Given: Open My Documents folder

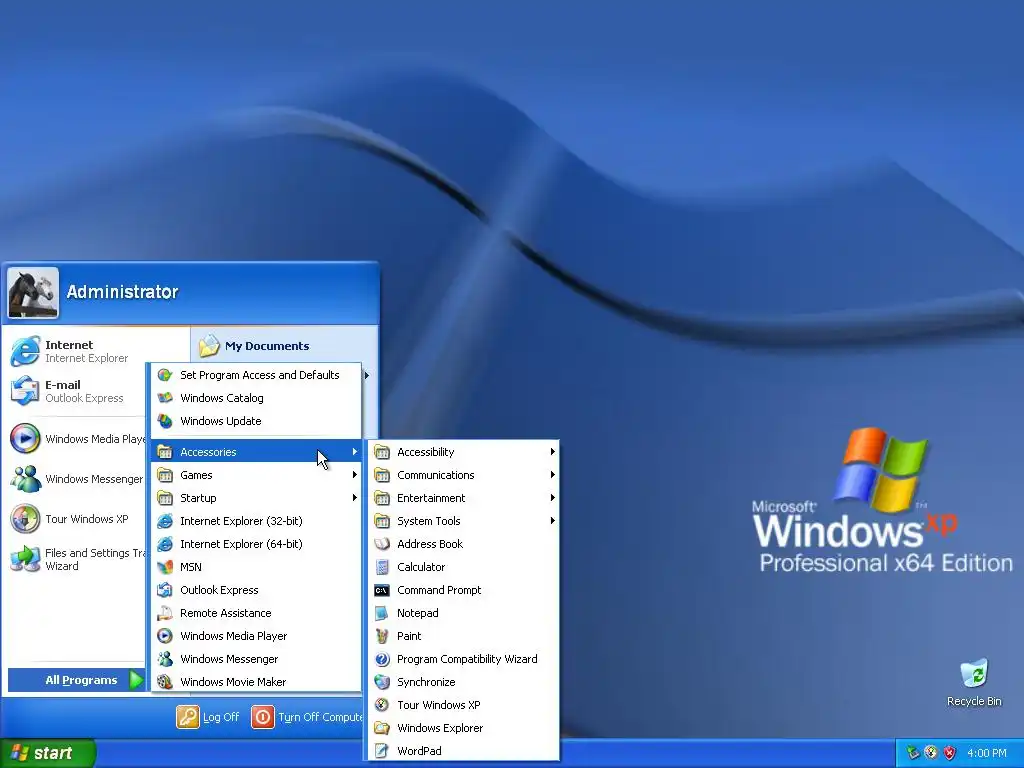Looking at the screenshot, I should pyautogui.click(x=255, y=345).
